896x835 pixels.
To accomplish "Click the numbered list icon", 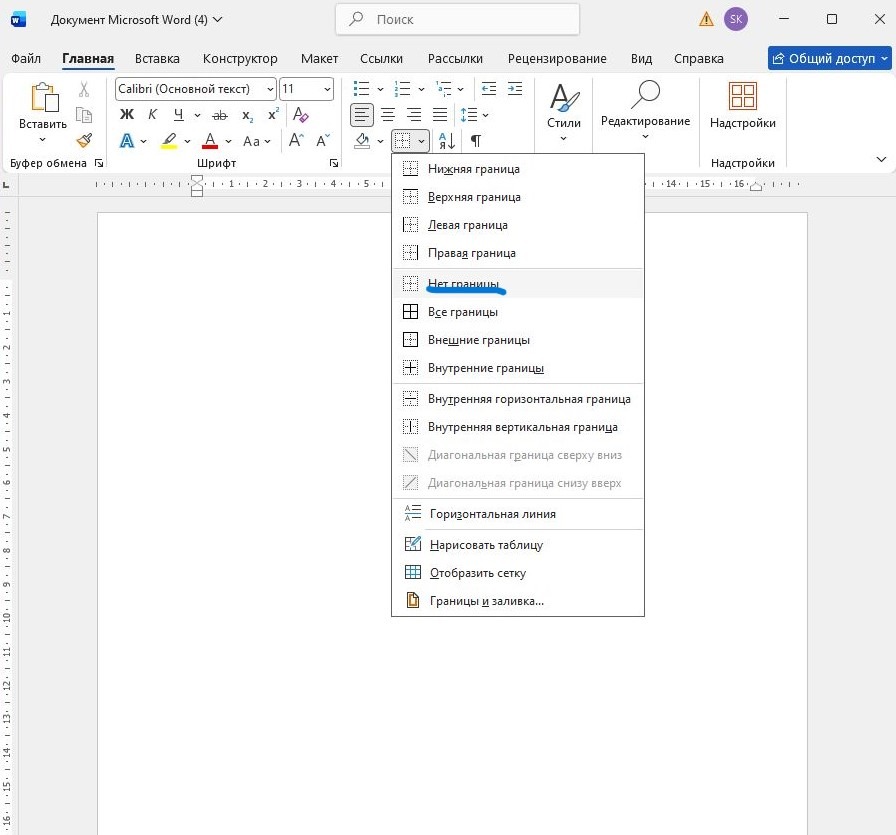I will pos(402,89).
